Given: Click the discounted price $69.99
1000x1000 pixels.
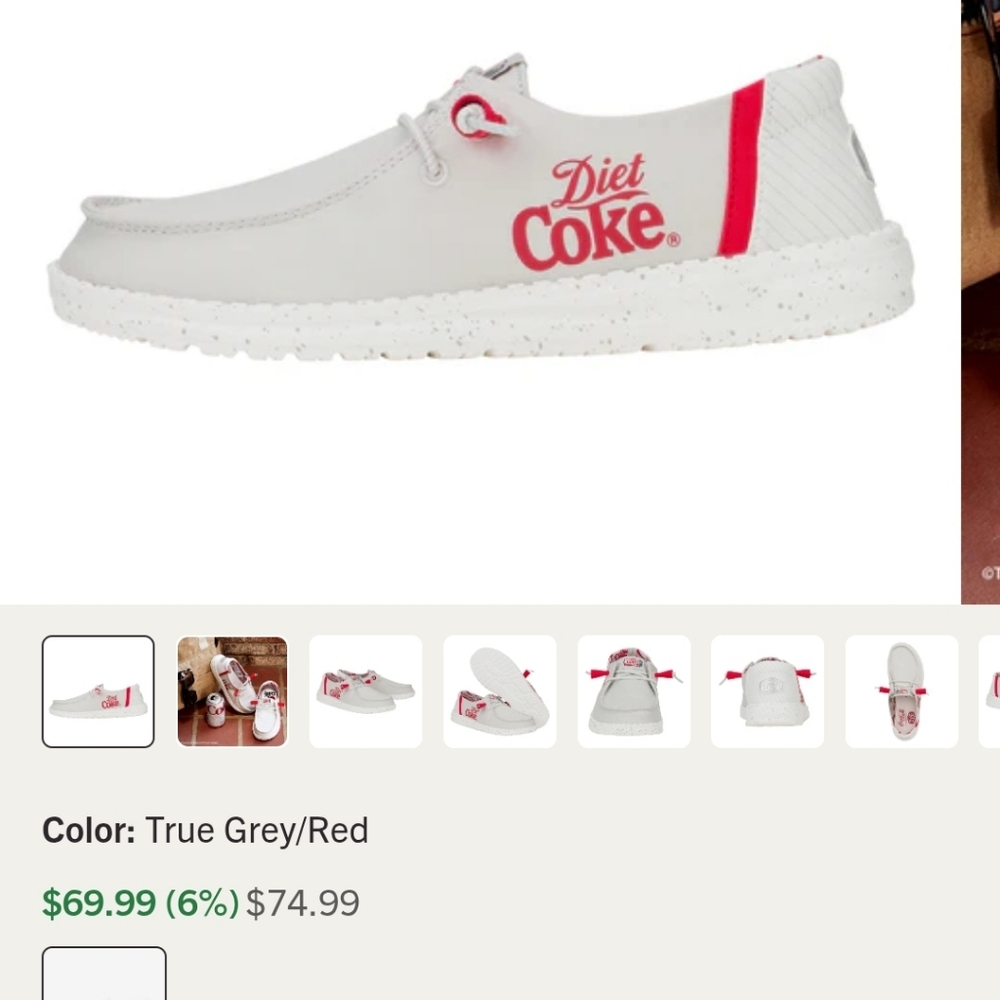Looking at the screenshot, I should (97, 902).
